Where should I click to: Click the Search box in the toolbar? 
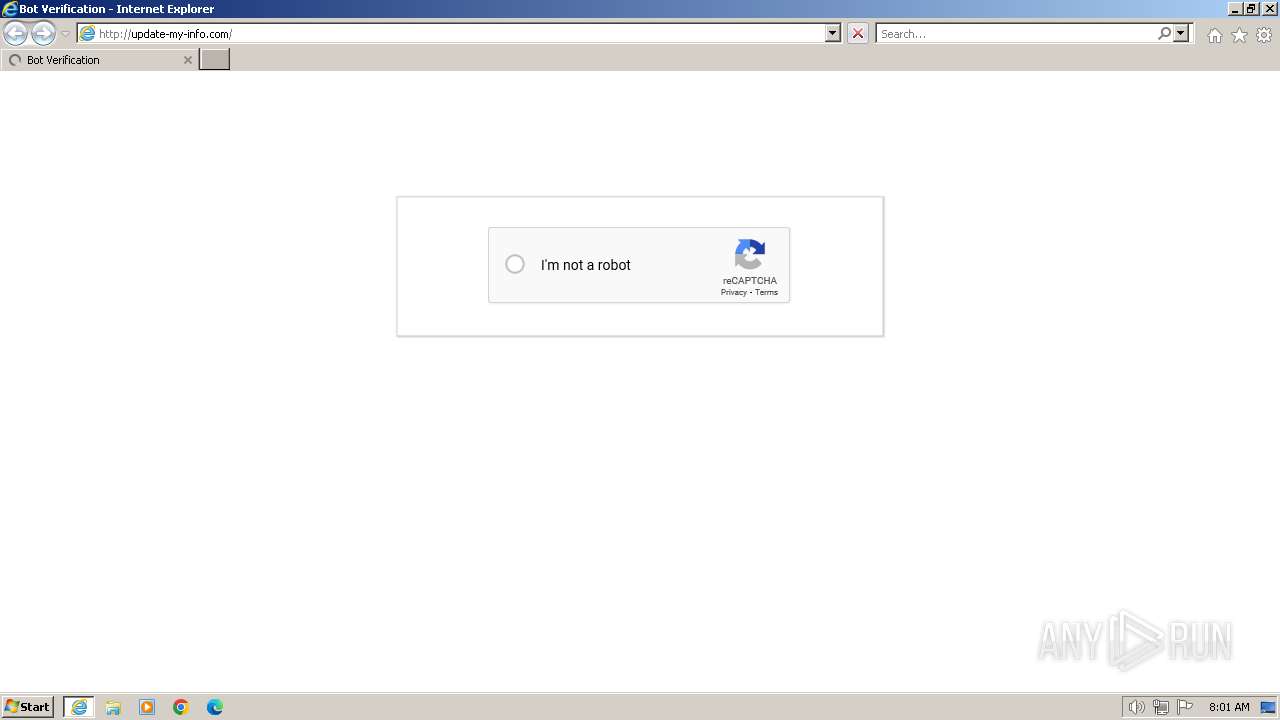click(1016, 34)
